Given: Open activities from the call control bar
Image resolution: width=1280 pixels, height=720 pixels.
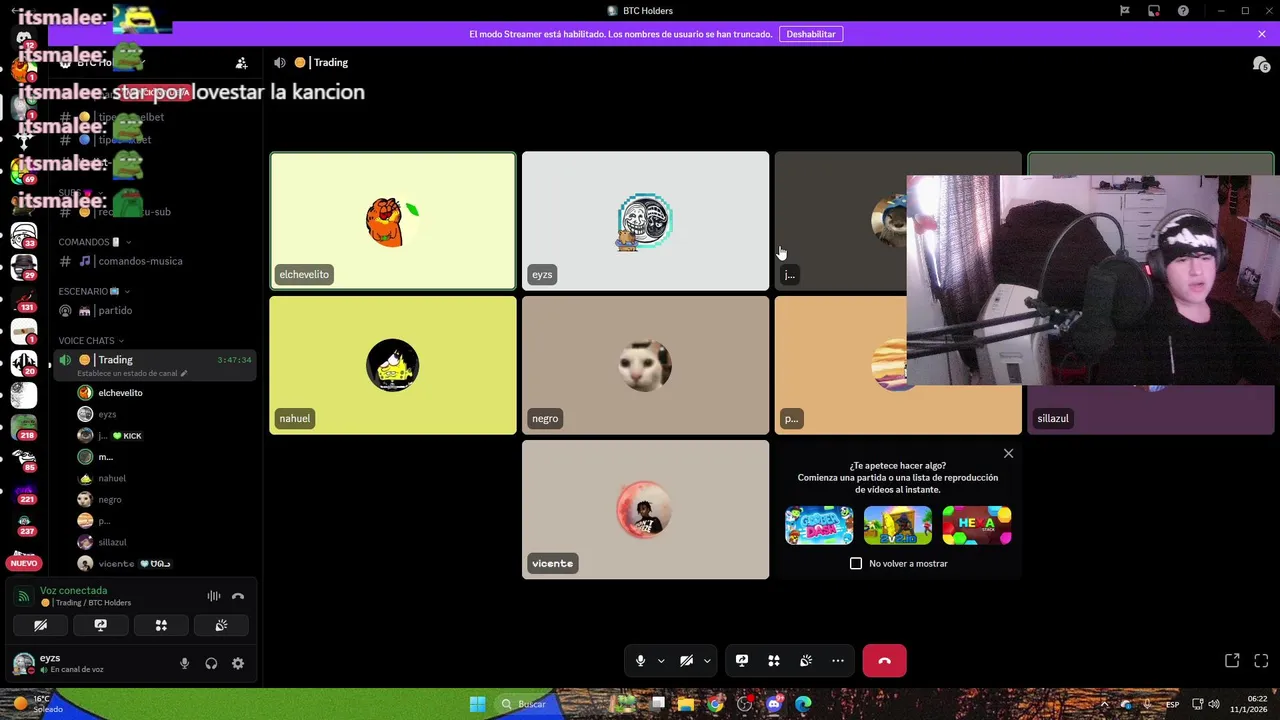Looking at the screenshot, I should (774, 661).
